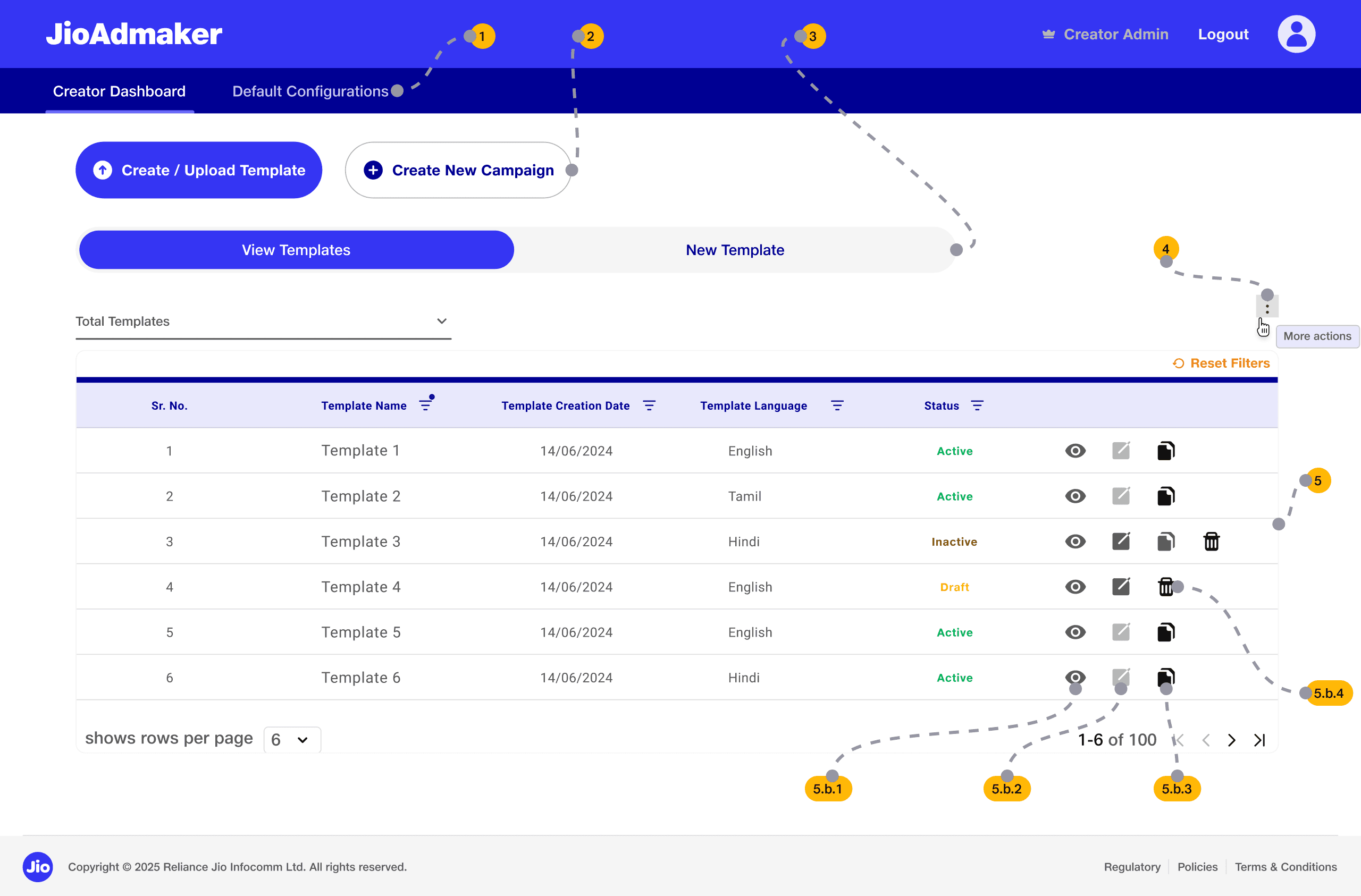Click Template Name filter icon
Screen dimensions: 1361x896
point(425,405)
